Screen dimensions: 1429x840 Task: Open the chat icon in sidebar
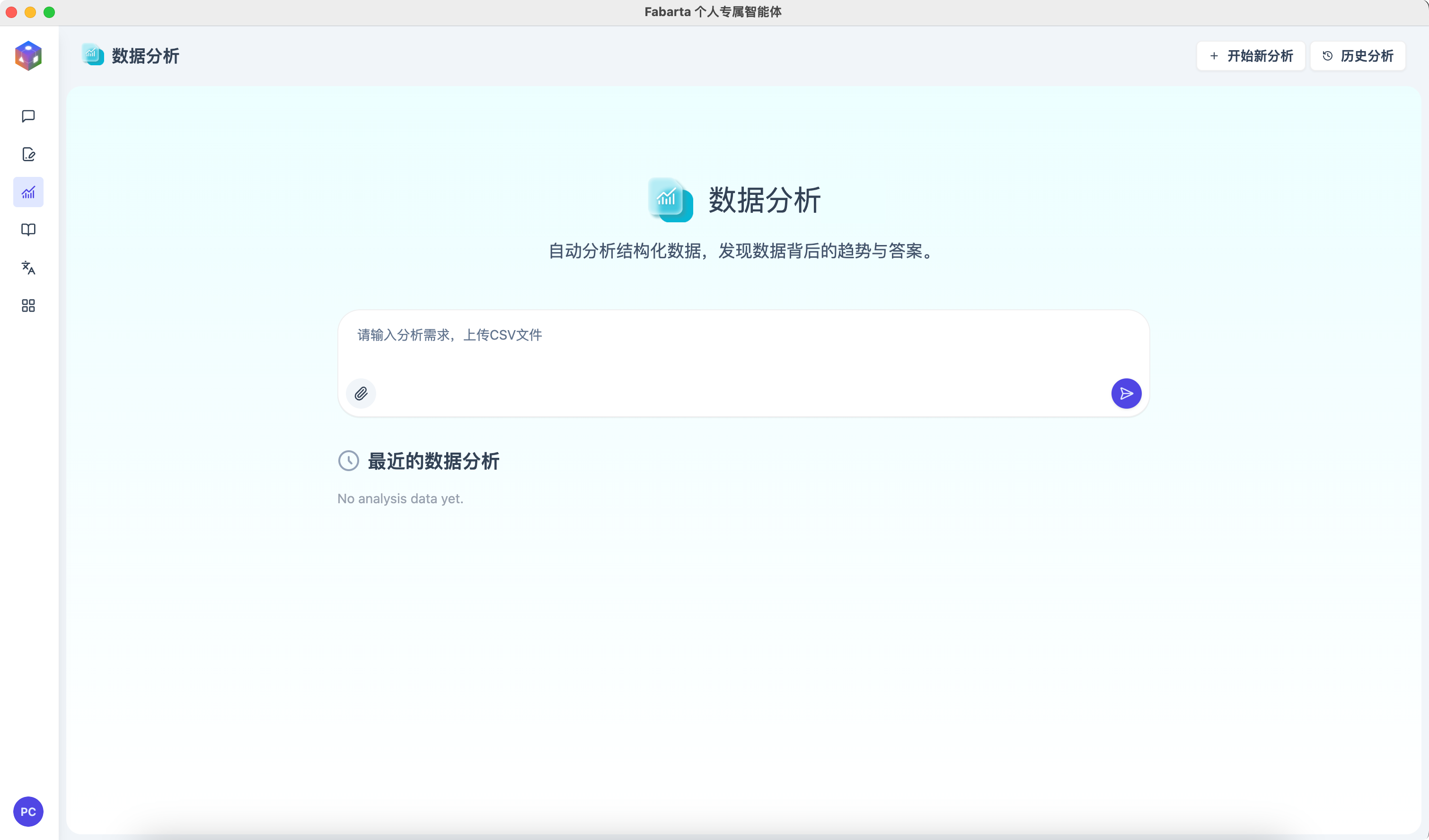click(x=28, y=116)
